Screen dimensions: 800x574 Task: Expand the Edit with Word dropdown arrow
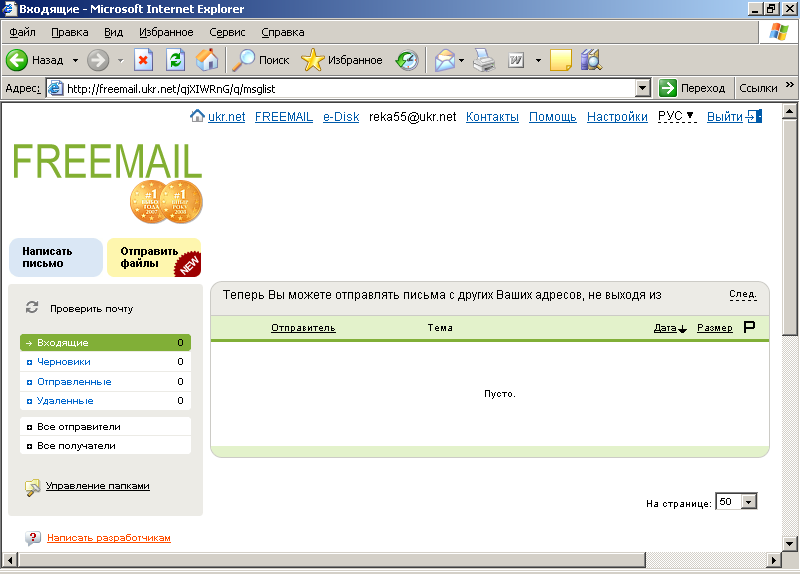coord(538,60)
